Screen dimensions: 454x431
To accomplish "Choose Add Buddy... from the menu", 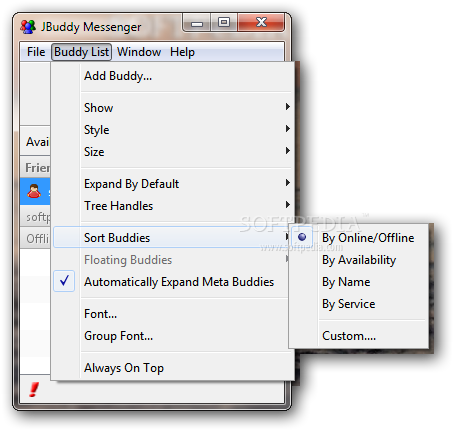I will coord(173,76).
